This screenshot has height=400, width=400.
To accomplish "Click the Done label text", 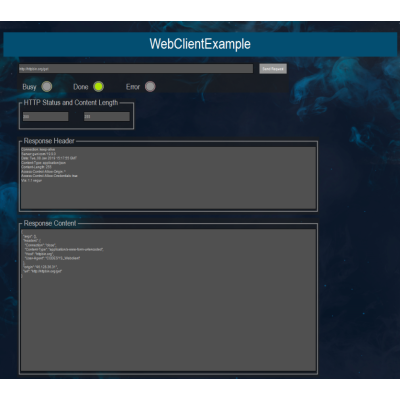I will coord(81,87).
